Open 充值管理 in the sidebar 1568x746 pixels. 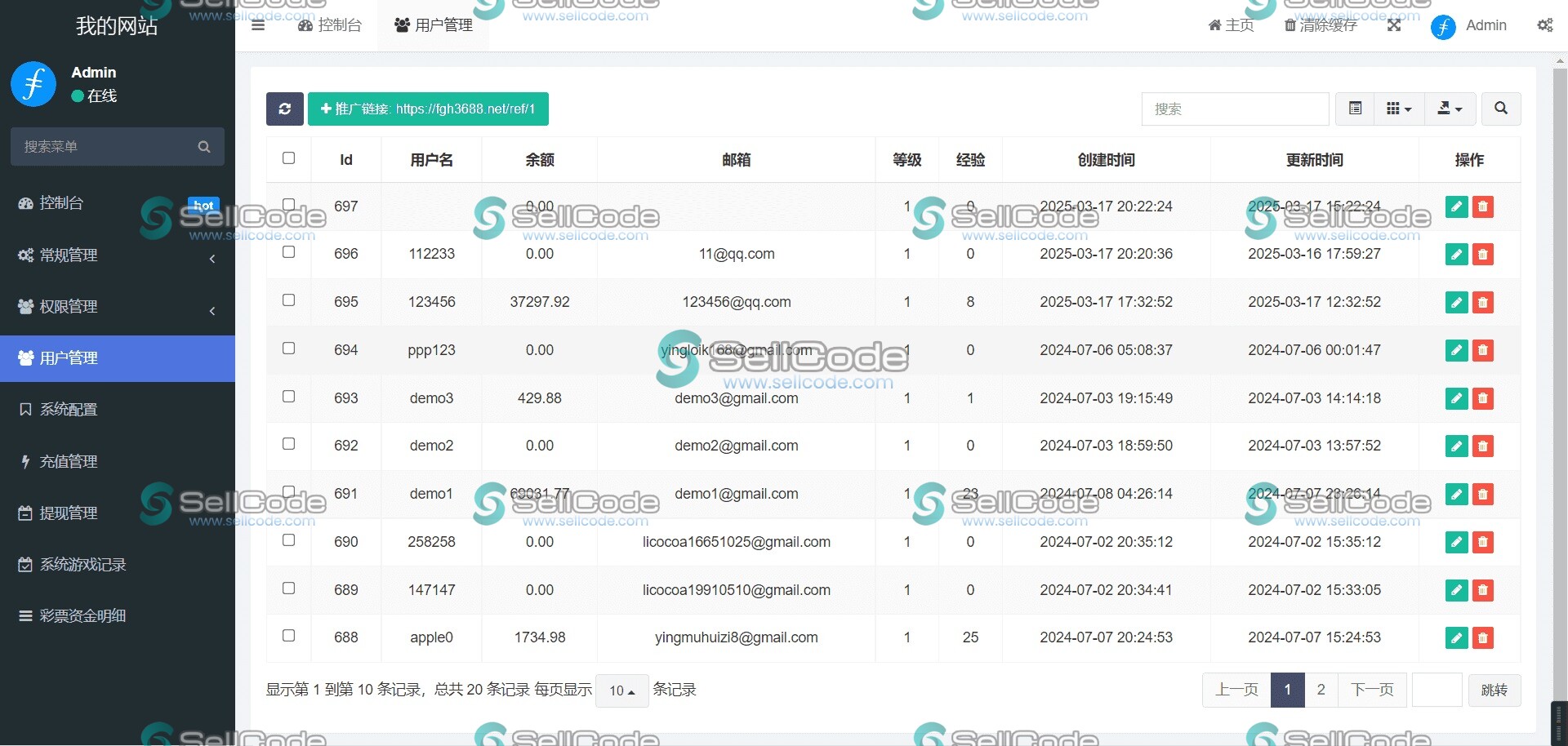[x=117, y=462]
